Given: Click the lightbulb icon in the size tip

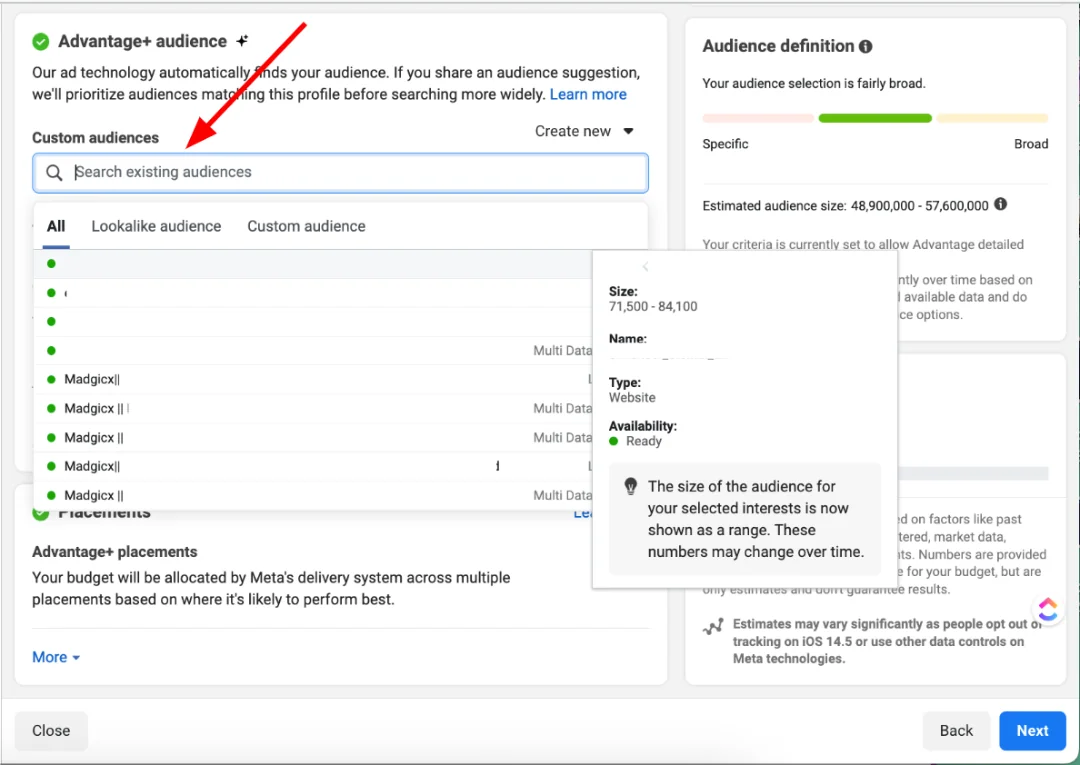Looking at the screenshot, I should pos(630,487).
